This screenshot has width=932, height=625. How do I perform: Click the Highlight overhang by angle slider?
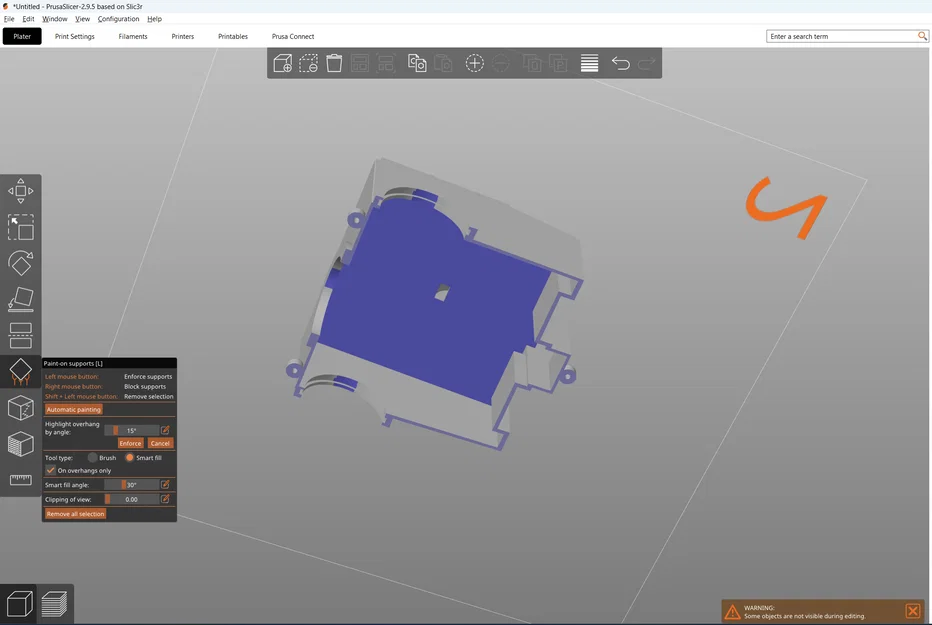(131, 430)
